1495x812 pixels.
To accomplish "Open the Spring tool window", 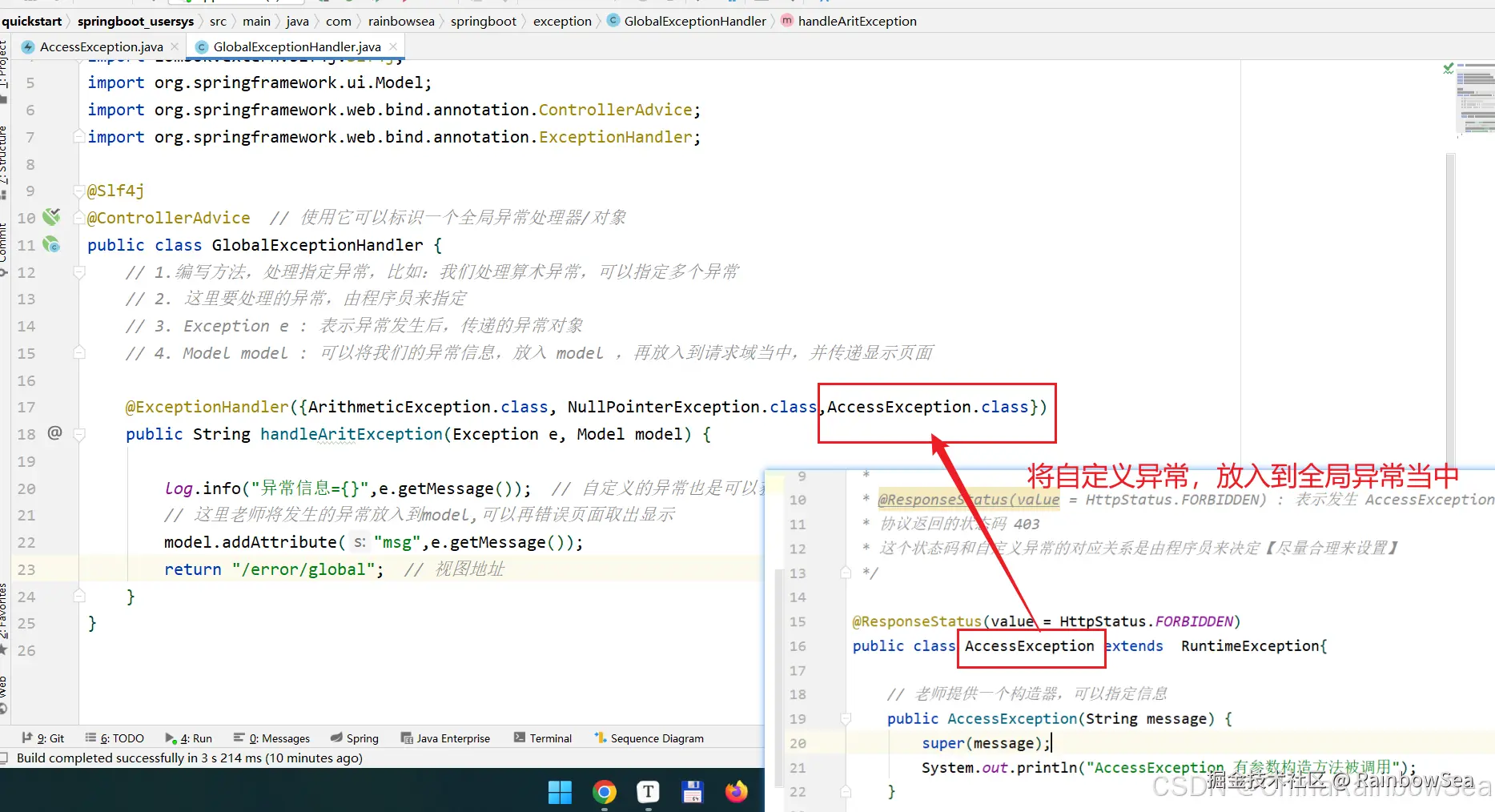I will [x=354, y=738].
